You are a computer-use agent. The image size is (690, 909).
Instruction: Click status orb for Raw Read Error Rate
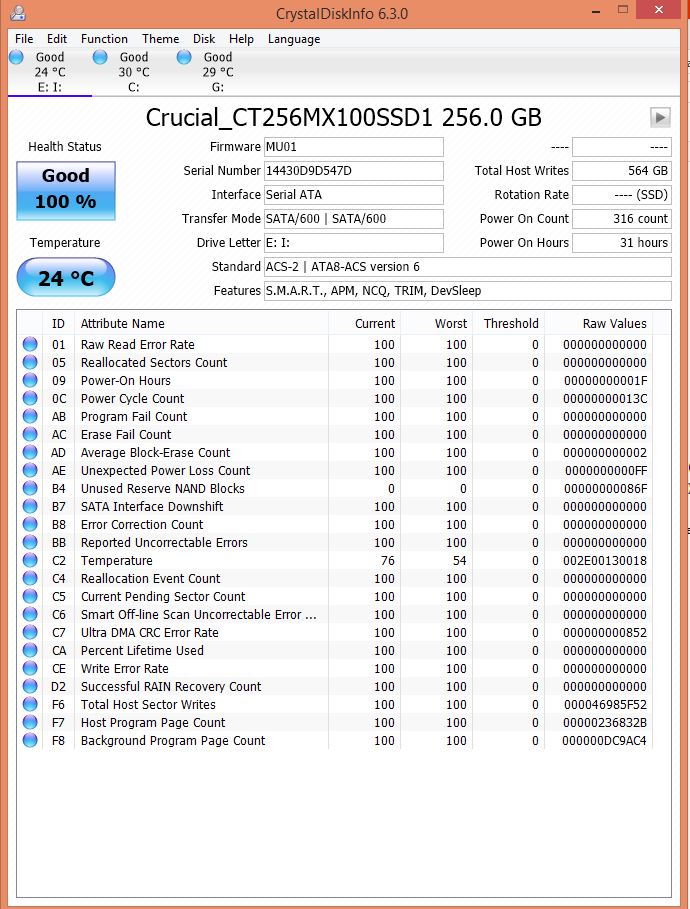[30, 344]
